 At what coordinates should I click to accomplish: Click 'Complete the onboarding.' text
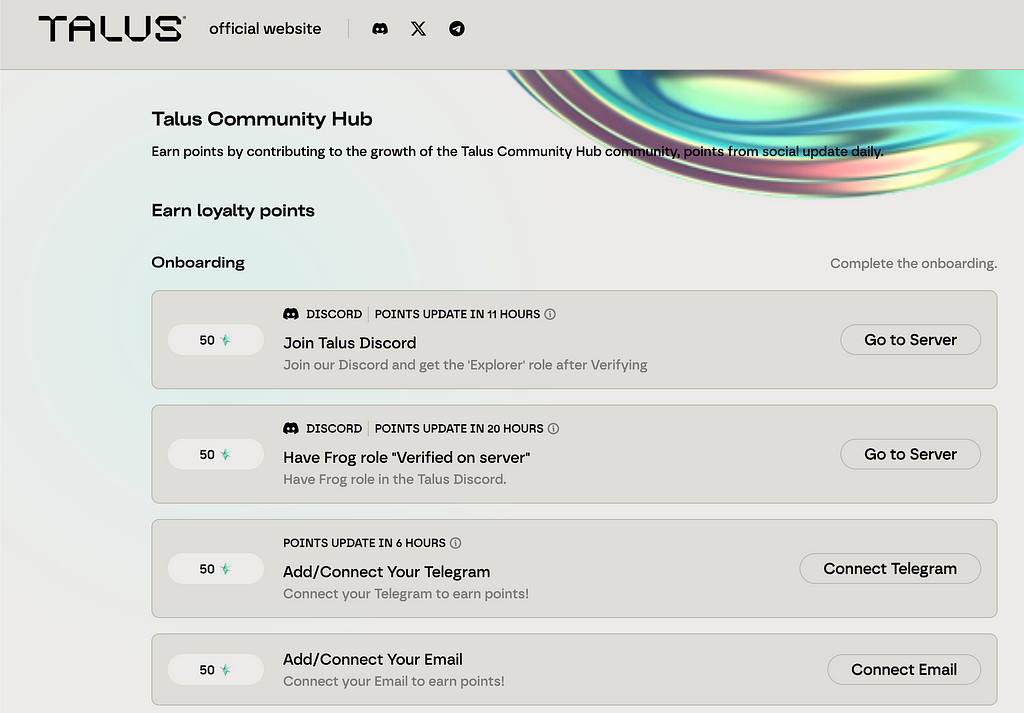pos(914,263)
